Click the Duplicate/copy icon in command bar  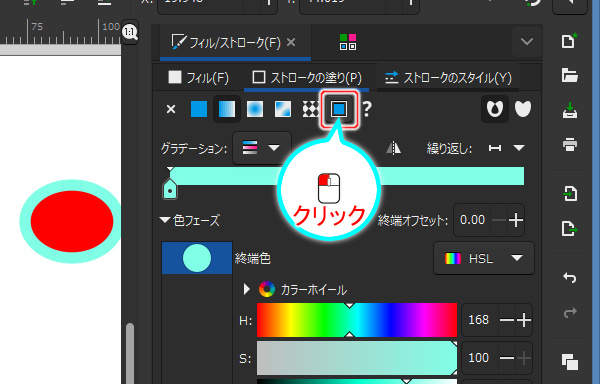(x=569, y=361)
